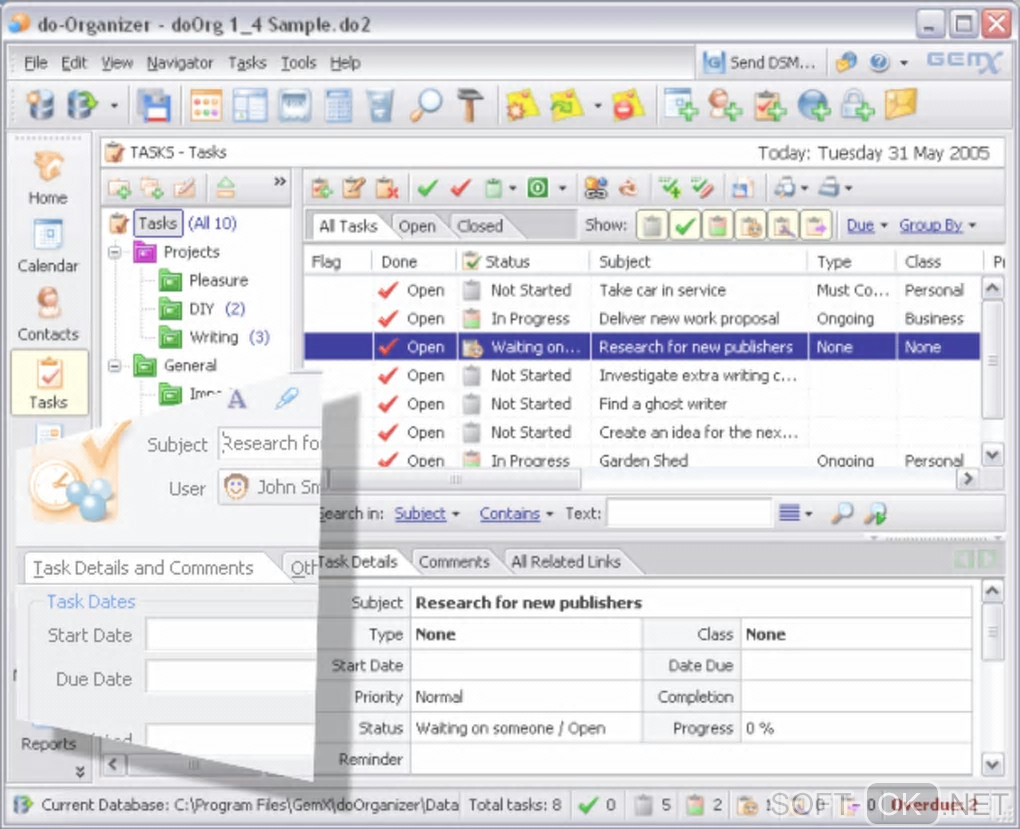
Task: Click the calculator toolbar icon
Action: coord(338,105)
